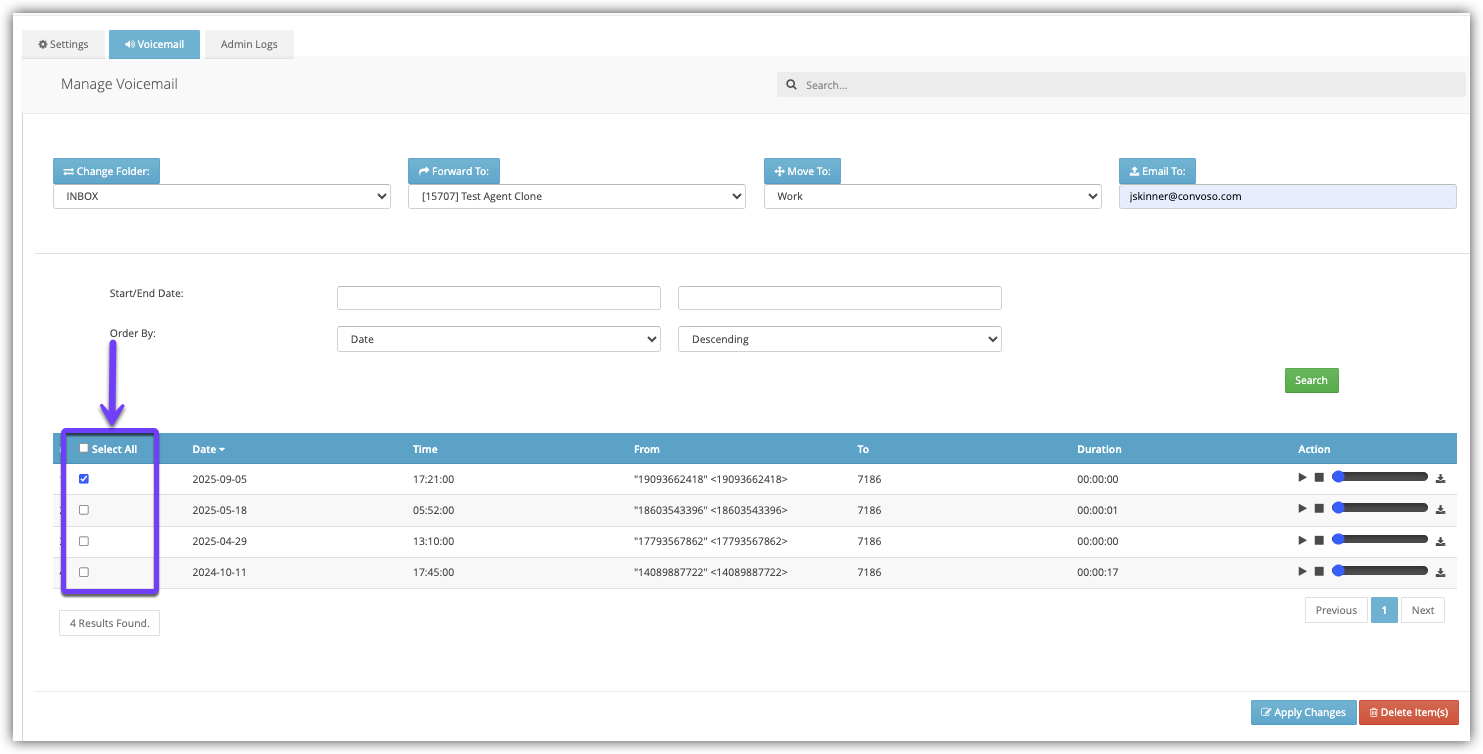Download the 2024-10-11 voicemail recording
The height and width of the screenshot is (754, 1483).
coord(1440,572)
